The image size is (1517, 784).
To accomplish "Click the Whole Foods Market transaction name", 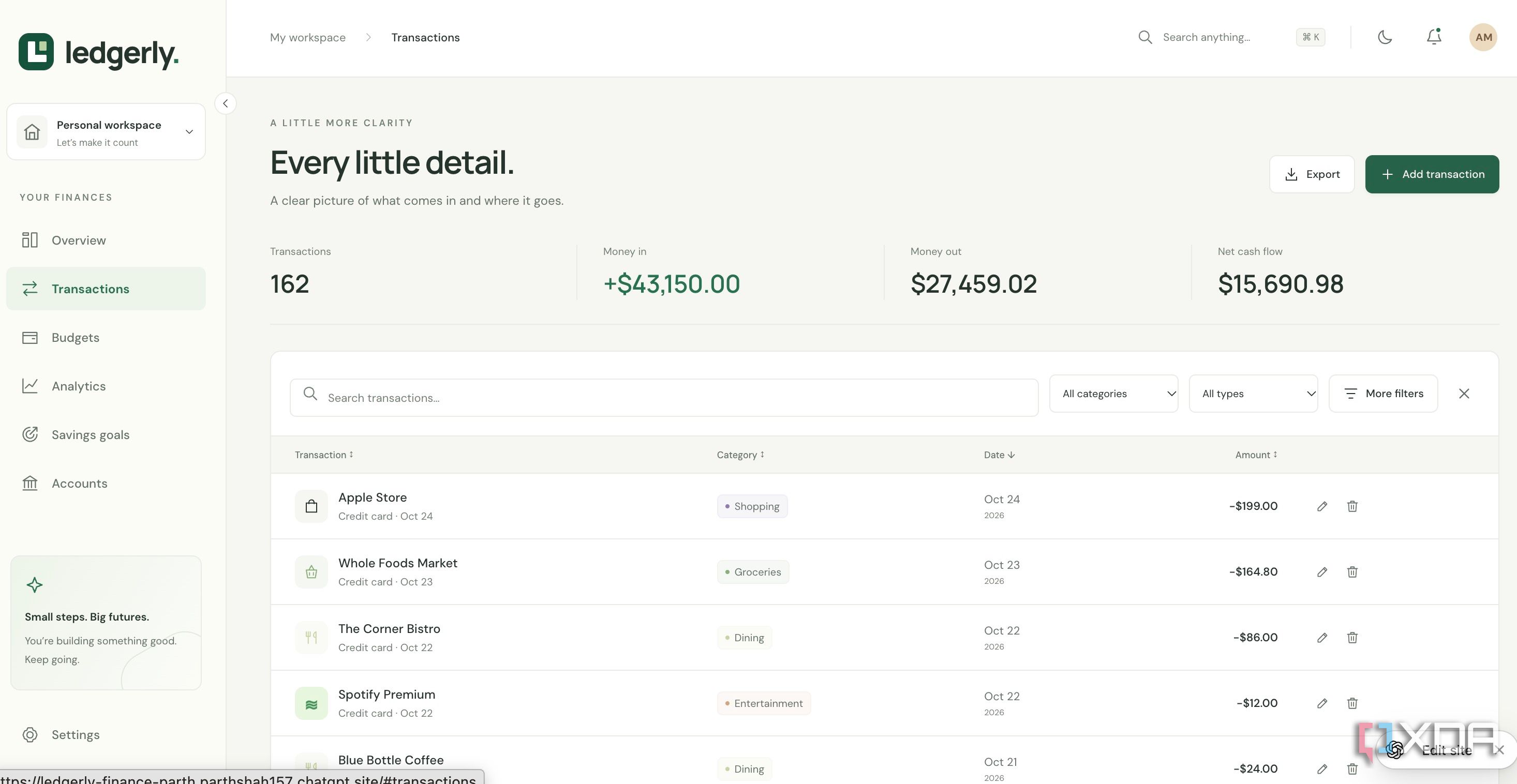I will tap(397, 563).
